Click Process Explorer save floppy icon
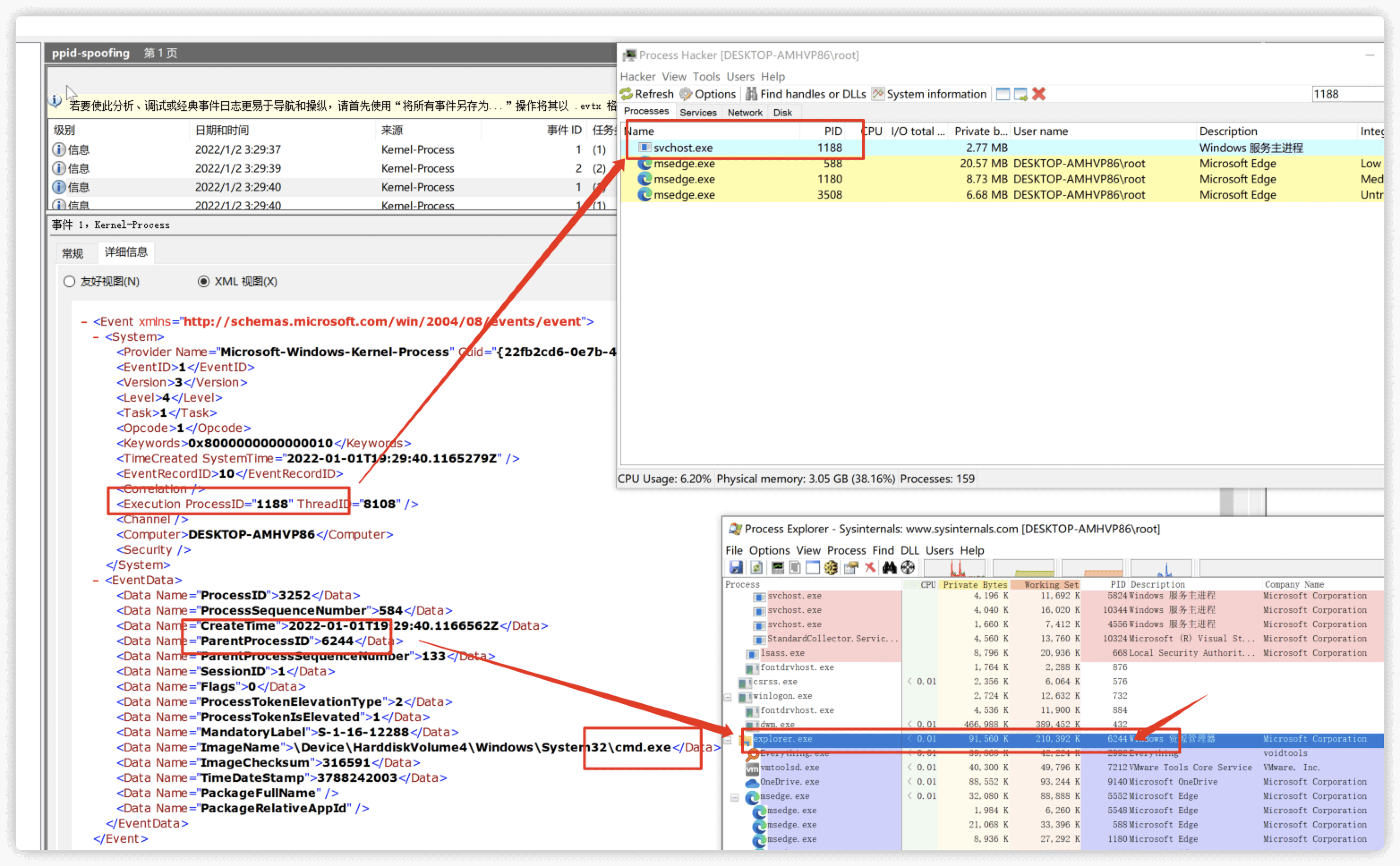 click(x=736, y=568)
